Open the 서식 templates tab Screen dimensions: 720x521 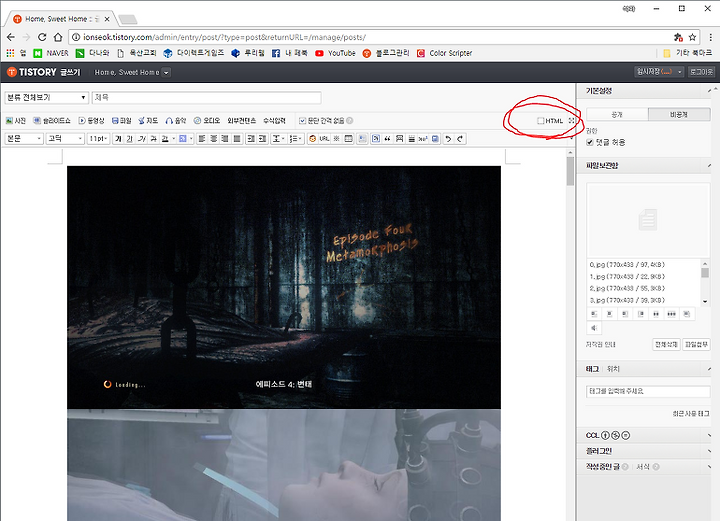(x=643, y=467)
